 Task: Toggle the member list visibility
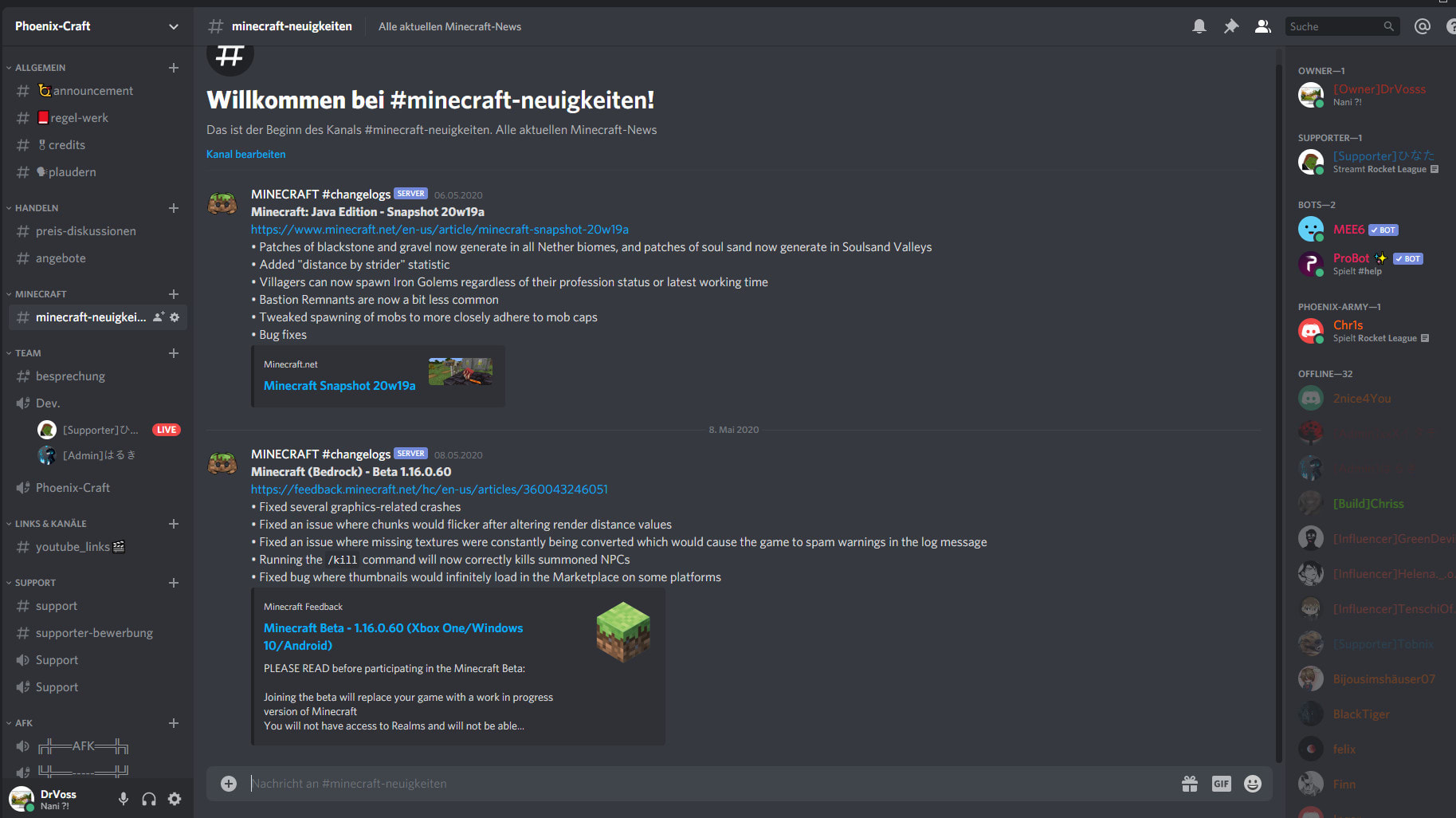point(1262,26)
